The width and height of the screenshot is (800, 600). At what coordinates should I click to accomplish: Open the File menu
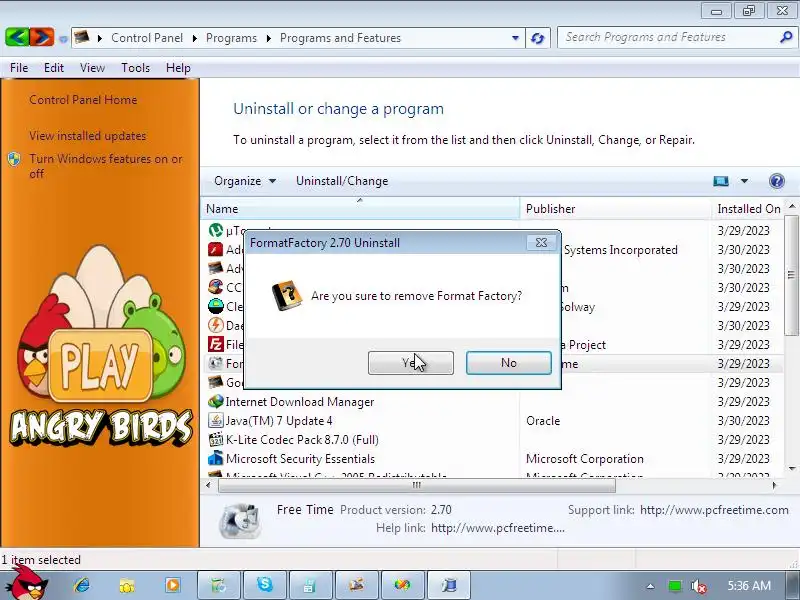[x=19, y=68]
